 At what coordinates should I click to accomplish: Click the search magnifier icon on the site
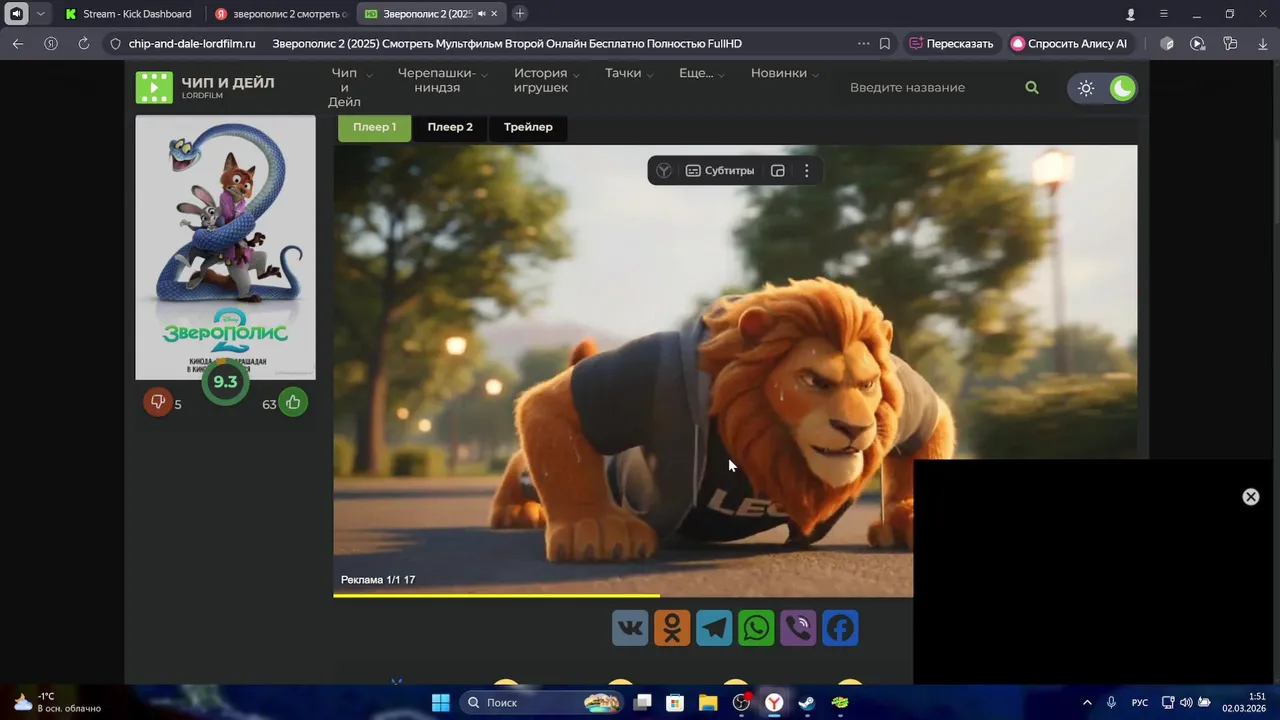click(x=1032, y=88)
